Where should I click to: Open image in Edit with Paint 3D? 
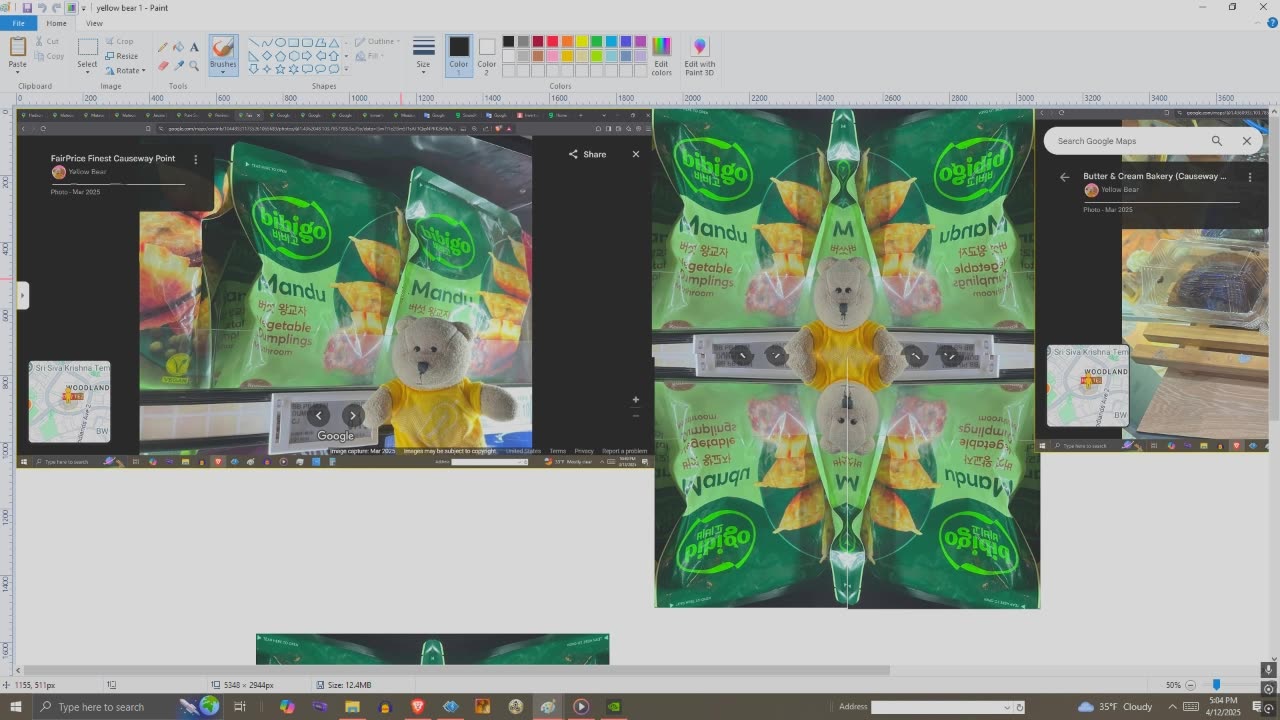point(699,57)
